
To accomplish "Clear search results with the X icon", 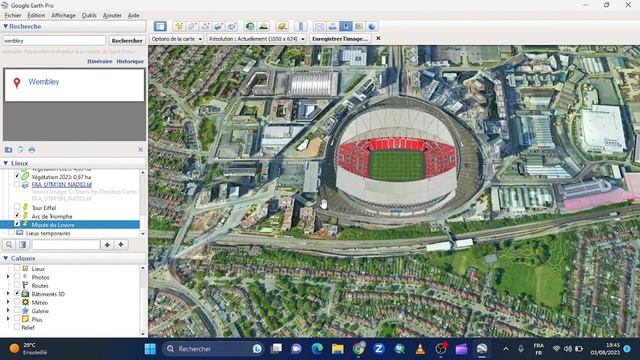I will tap(140, 150).
